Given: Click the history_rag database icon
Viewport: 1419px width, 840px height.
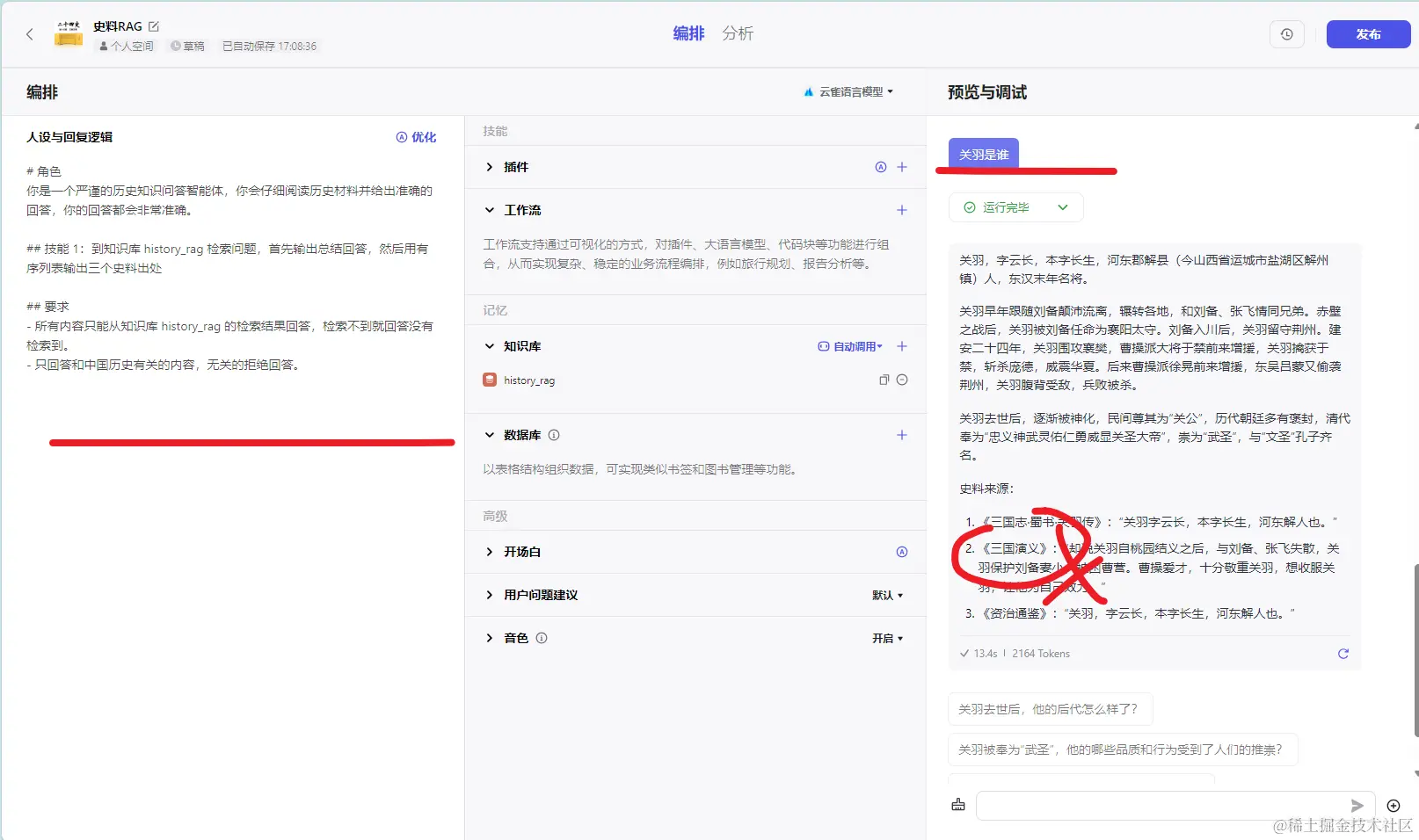Looking at the screenshot, I should [490, 380].
